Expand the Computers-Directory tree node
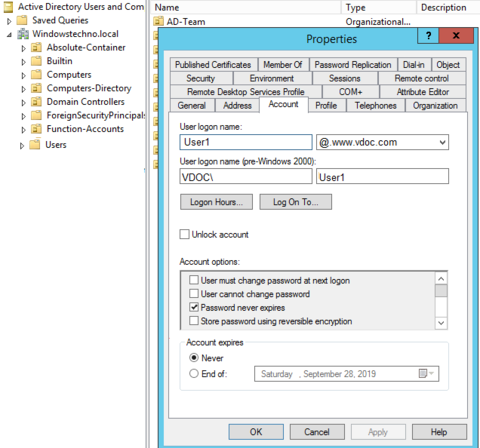Viewport: 480px width, 448px height. [23, 89]
